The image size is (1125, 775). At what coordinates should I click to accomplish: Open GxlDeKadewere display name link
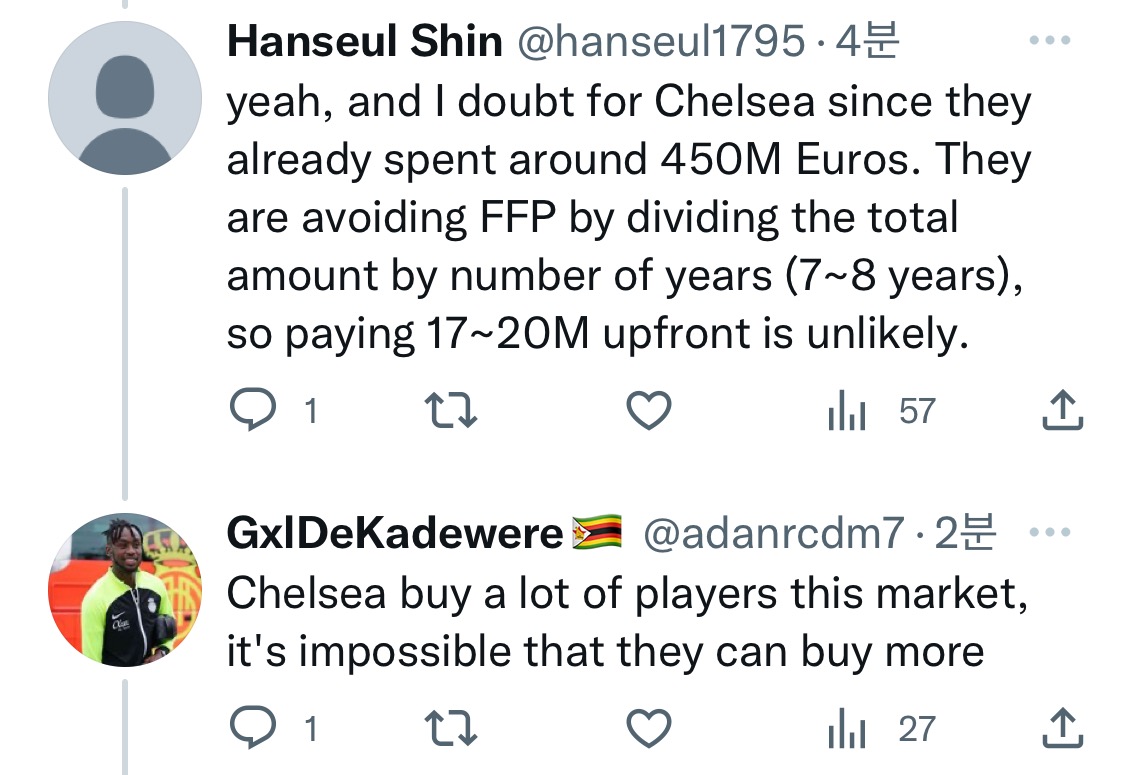[x=395, y=536]
